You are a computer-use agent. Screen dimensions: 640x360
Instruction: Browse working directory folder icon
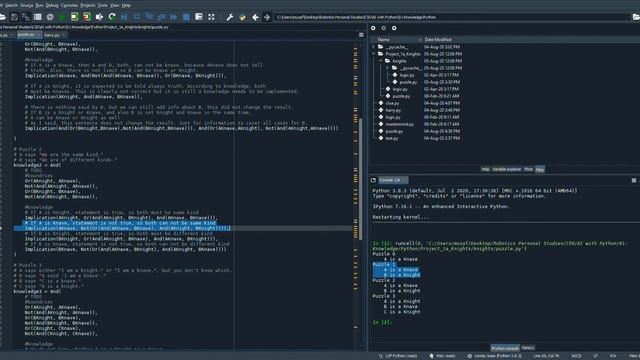(x=636, y=17)
